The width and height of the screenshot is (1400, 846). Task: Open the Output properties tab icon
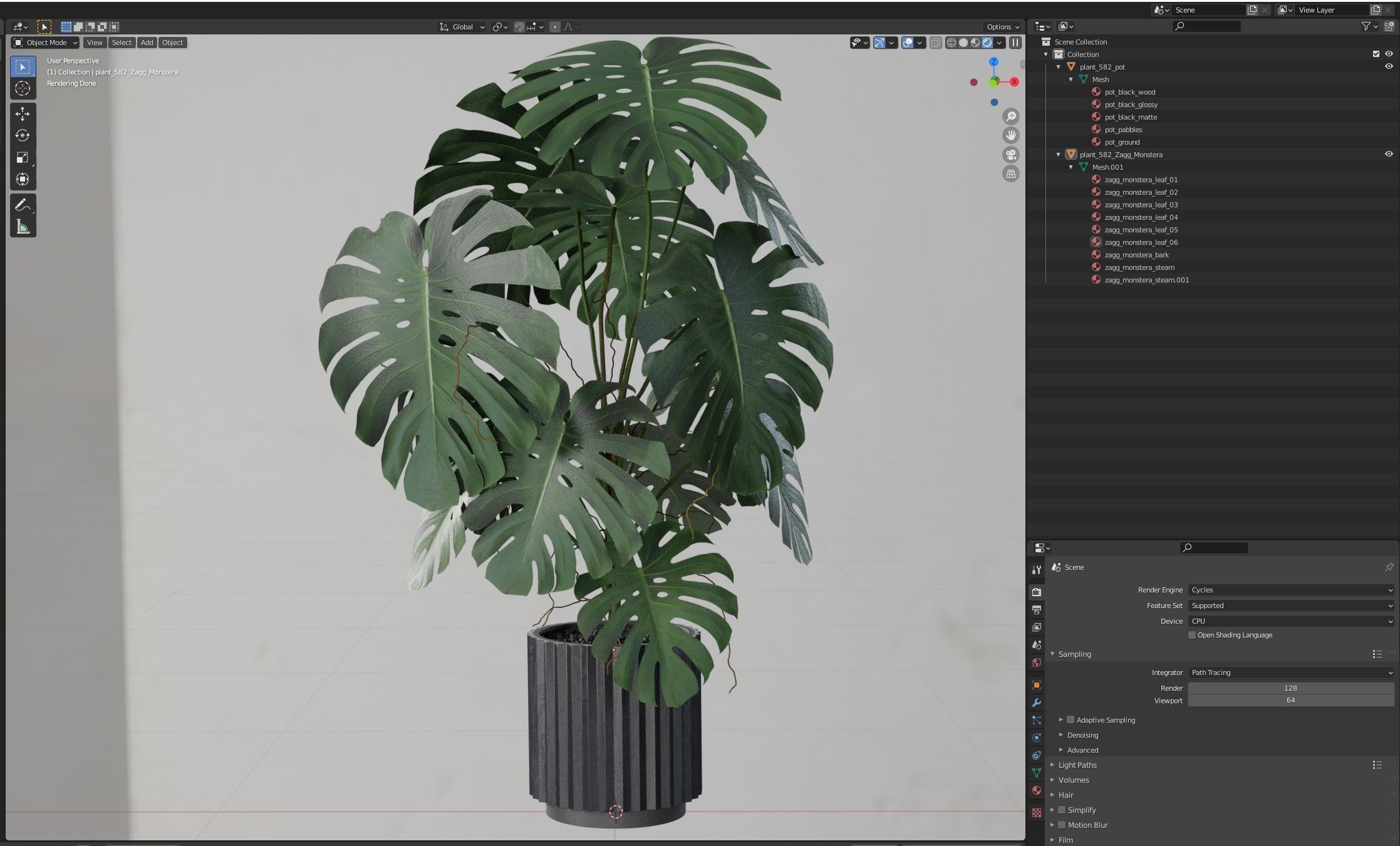[1037, 609]
